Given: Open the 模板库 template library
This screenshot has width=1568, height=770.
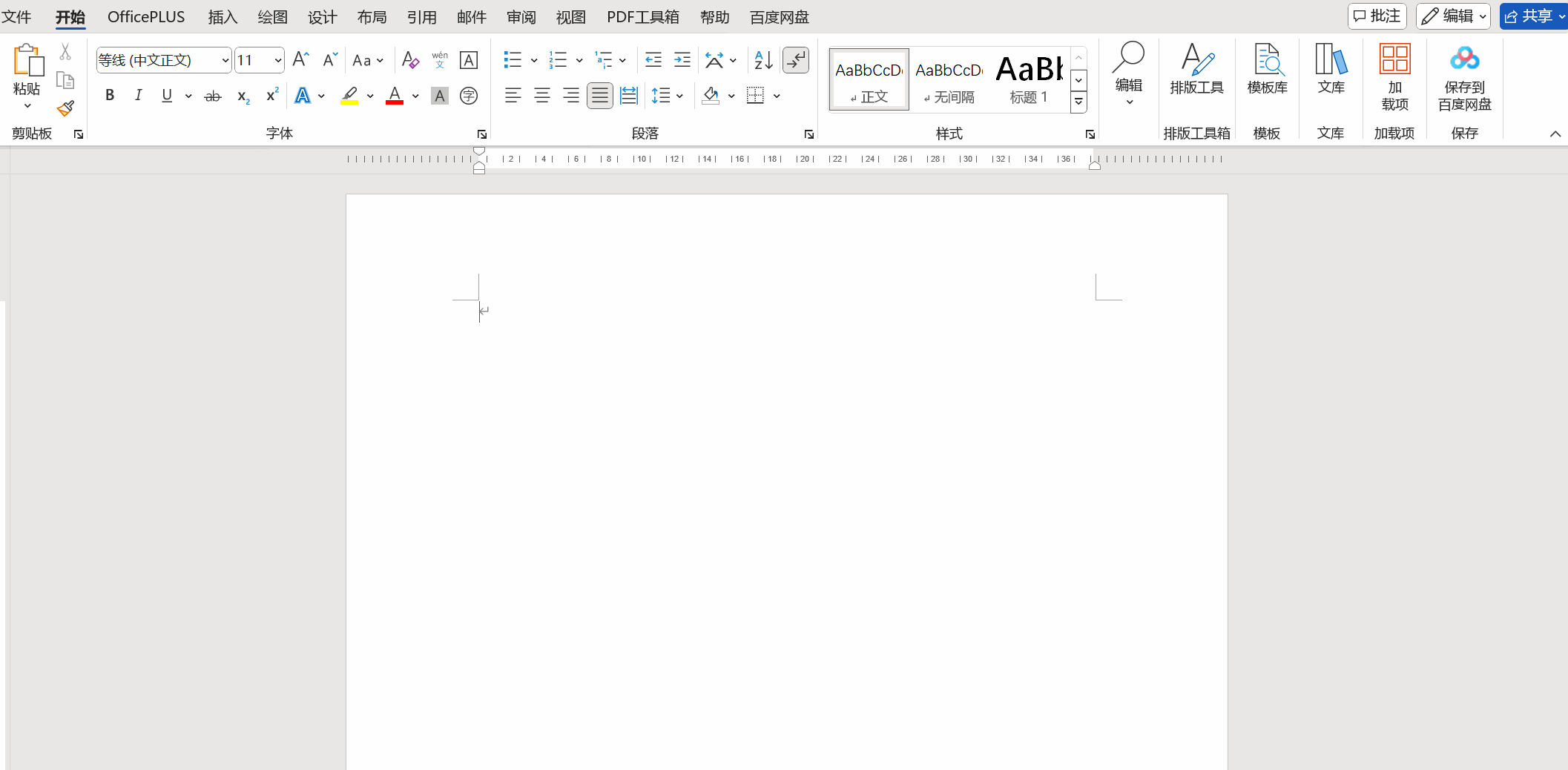Looking at the screenshot, I should click(1267, 70).
